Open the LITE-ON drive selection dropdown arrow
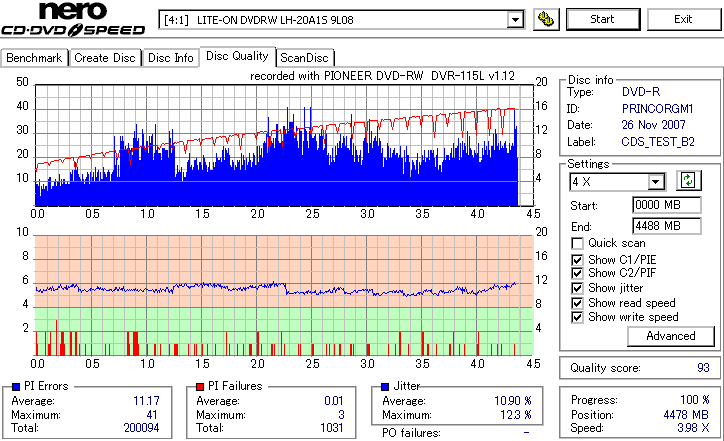Viewport: 724px width, 441px height. click(515, 20)
